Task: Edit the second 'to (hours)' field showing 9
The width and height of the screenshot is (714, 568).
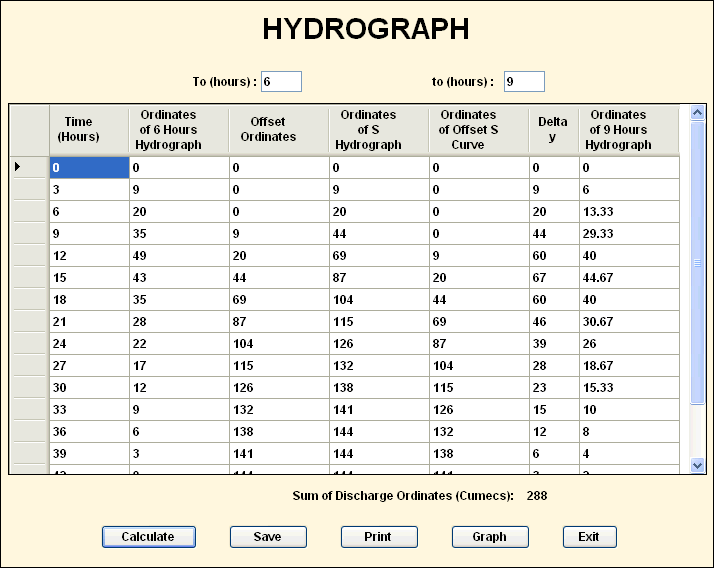Action: pos(524,82)
